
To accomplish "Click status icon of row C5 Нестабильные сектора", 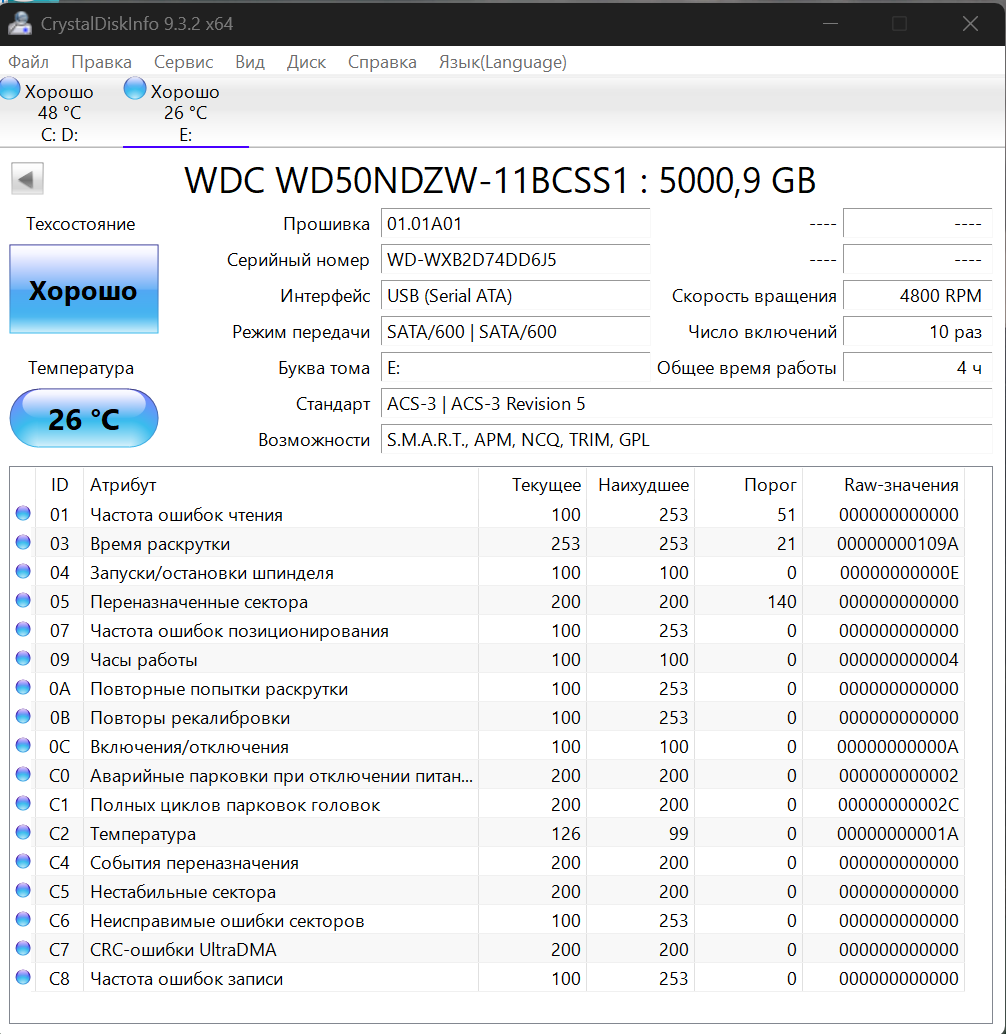I will coord(23,890).
